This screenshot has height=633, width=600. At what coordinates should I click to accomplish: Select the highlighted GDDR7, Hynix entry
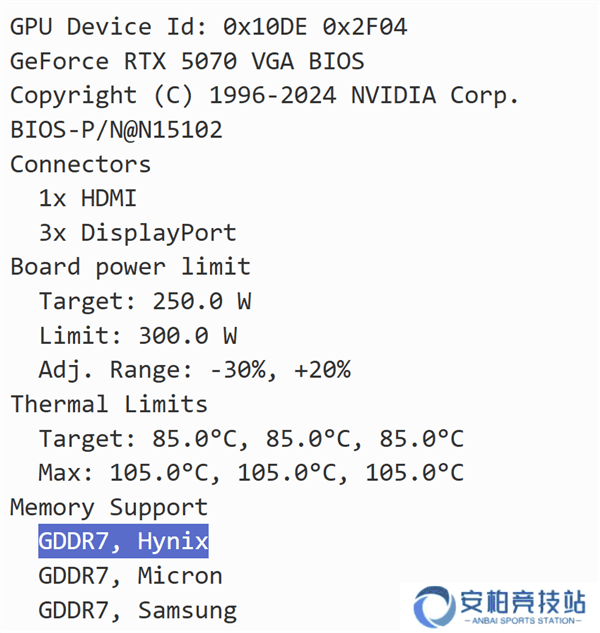point(123,541)
